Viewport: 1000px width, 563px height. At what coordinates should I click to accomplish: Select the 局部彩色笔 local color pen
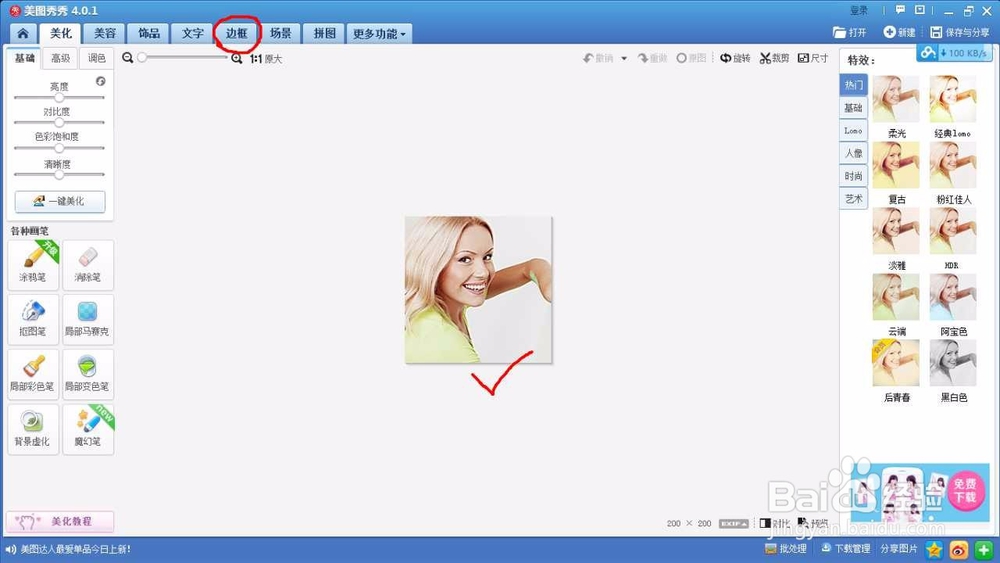[x=33, y=374]
